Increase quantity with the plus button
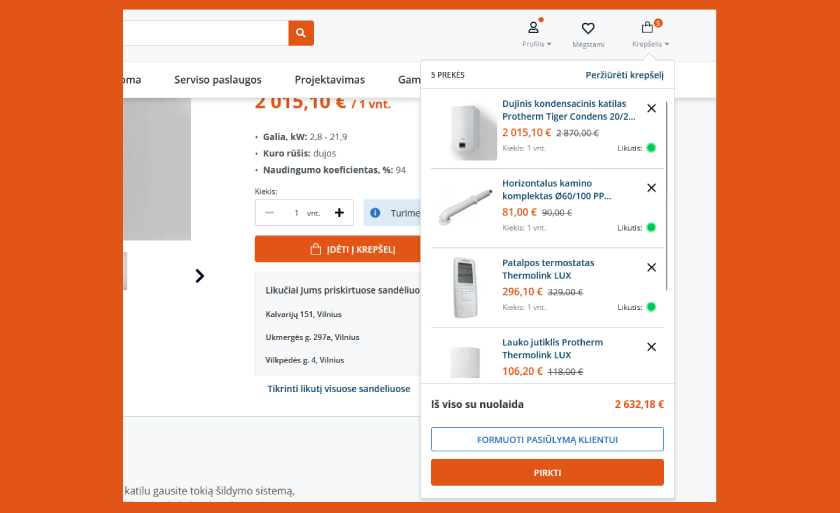Image resolution: width=840 pixels, height=513 pixels. (339, 213)
